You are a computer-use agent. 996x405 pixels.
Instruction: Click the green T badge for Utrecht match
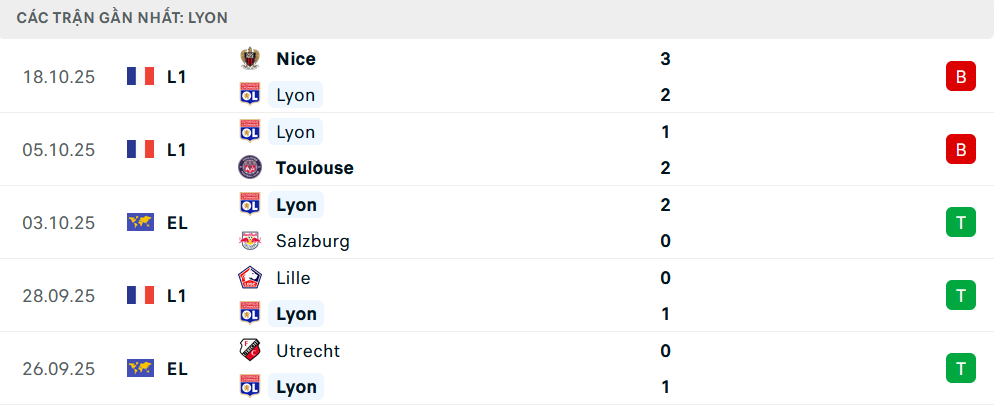pyautogui.click(x=960, y=369)
